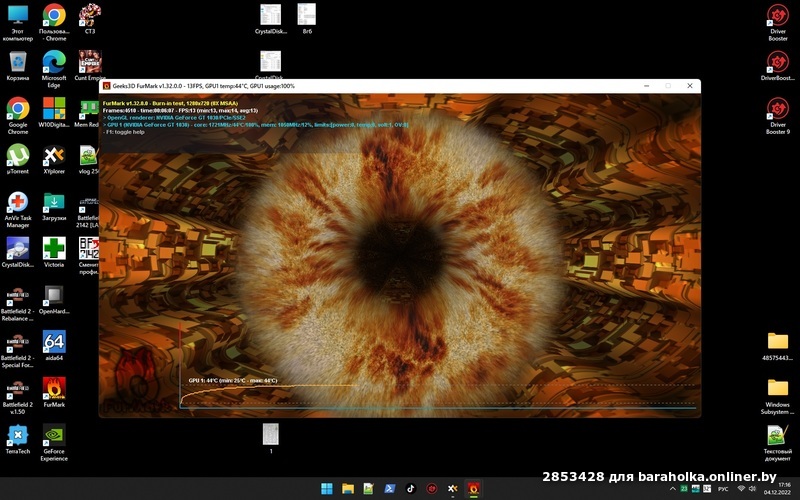This screenshot has width=800, height=500.
Task: Select the XYplorer desktop shortcut
Action: coord(54,159)
